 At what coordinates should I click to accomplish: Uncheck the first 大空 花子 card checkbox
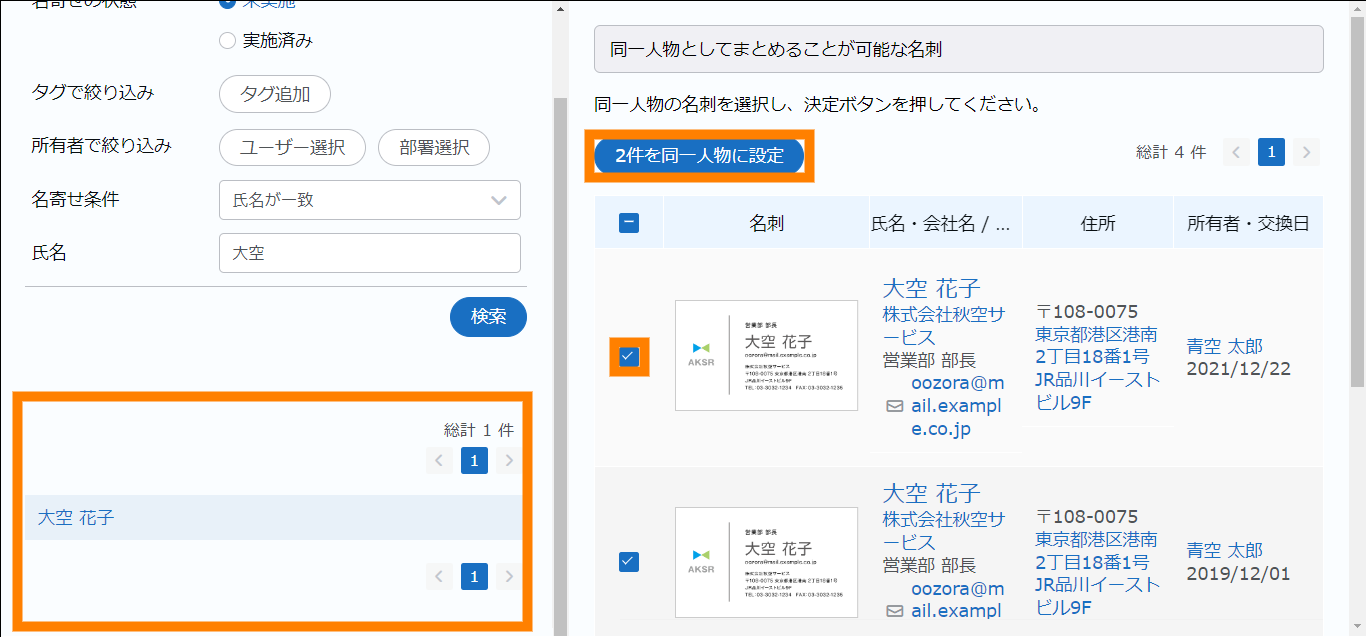[x=629, y=356]
